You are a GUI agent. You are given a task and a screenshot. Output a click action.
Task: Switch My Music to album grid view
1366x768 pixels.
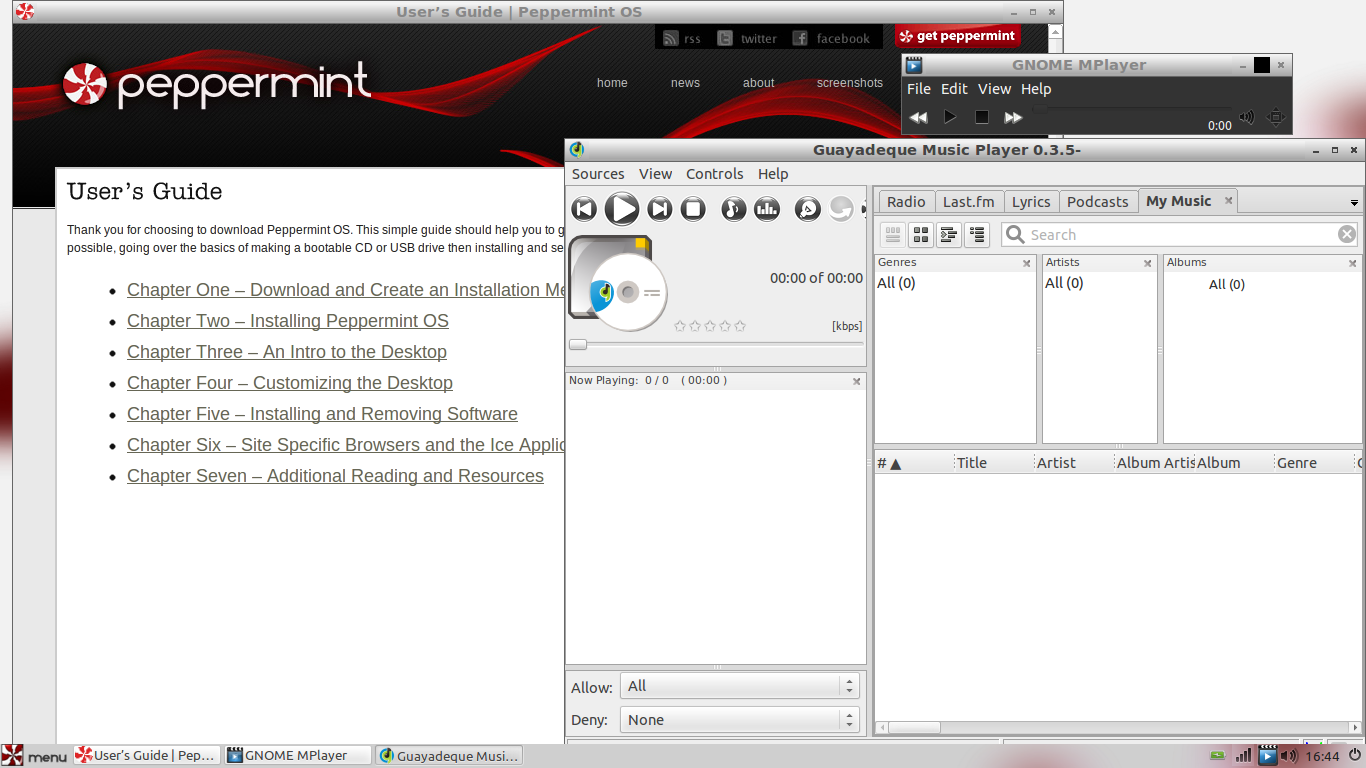point(921,235)
